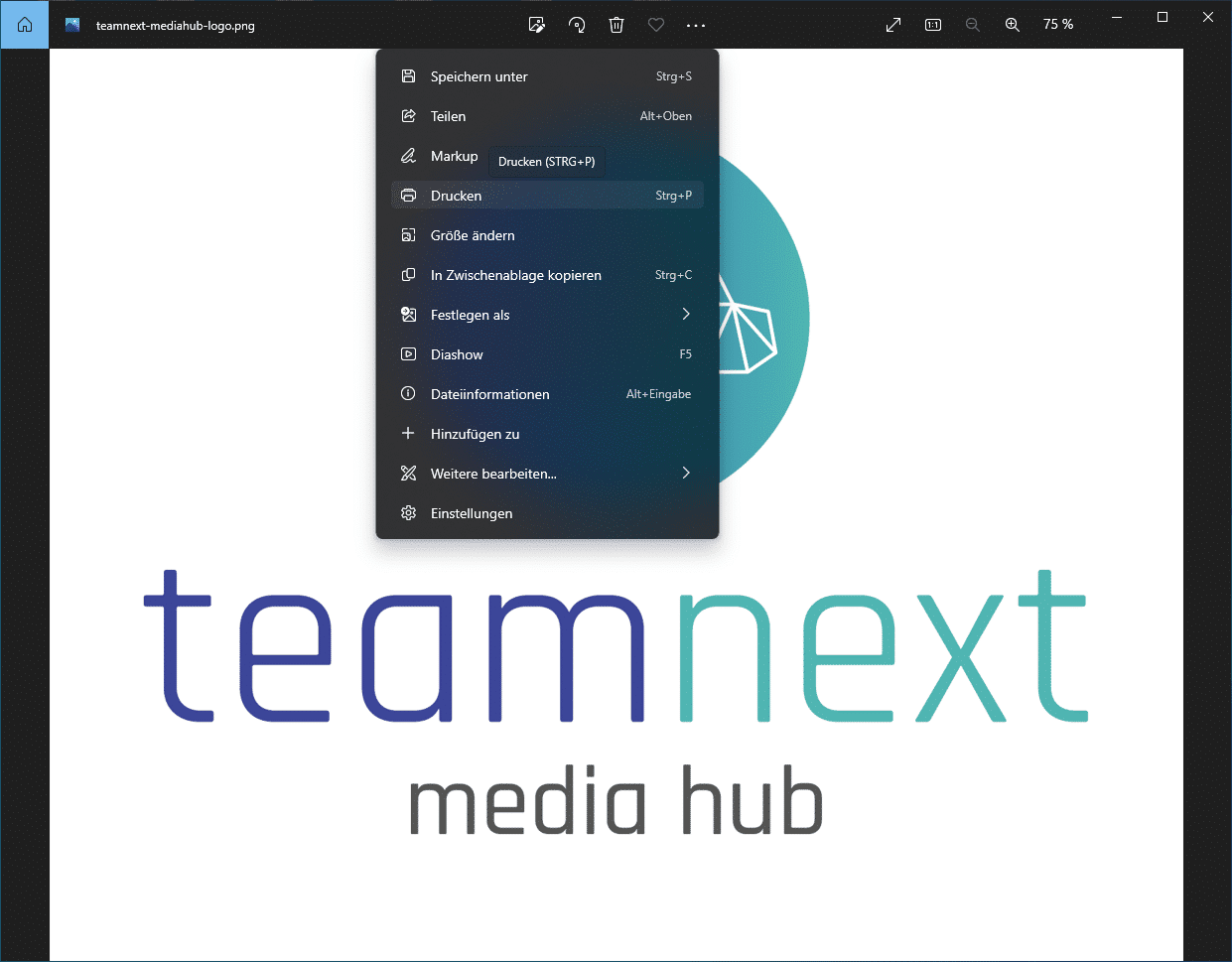Click the info icon next to Dateiinformationen
The height and width of the screenshot is (962, 1232).
coord(408,394)
